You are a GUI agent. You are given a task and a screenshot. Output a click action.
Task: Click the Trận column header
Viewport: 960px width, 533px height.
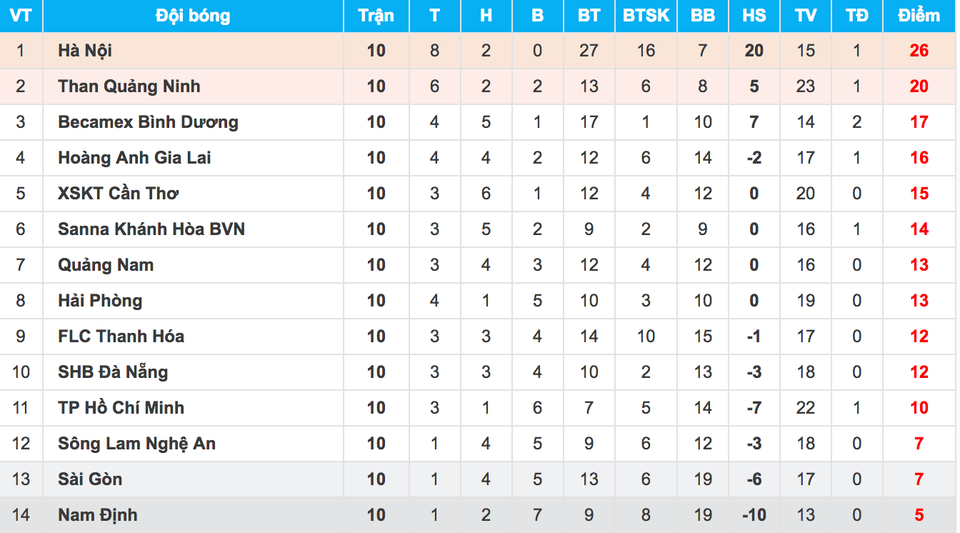pyautogui.click(x=376, y=16)
